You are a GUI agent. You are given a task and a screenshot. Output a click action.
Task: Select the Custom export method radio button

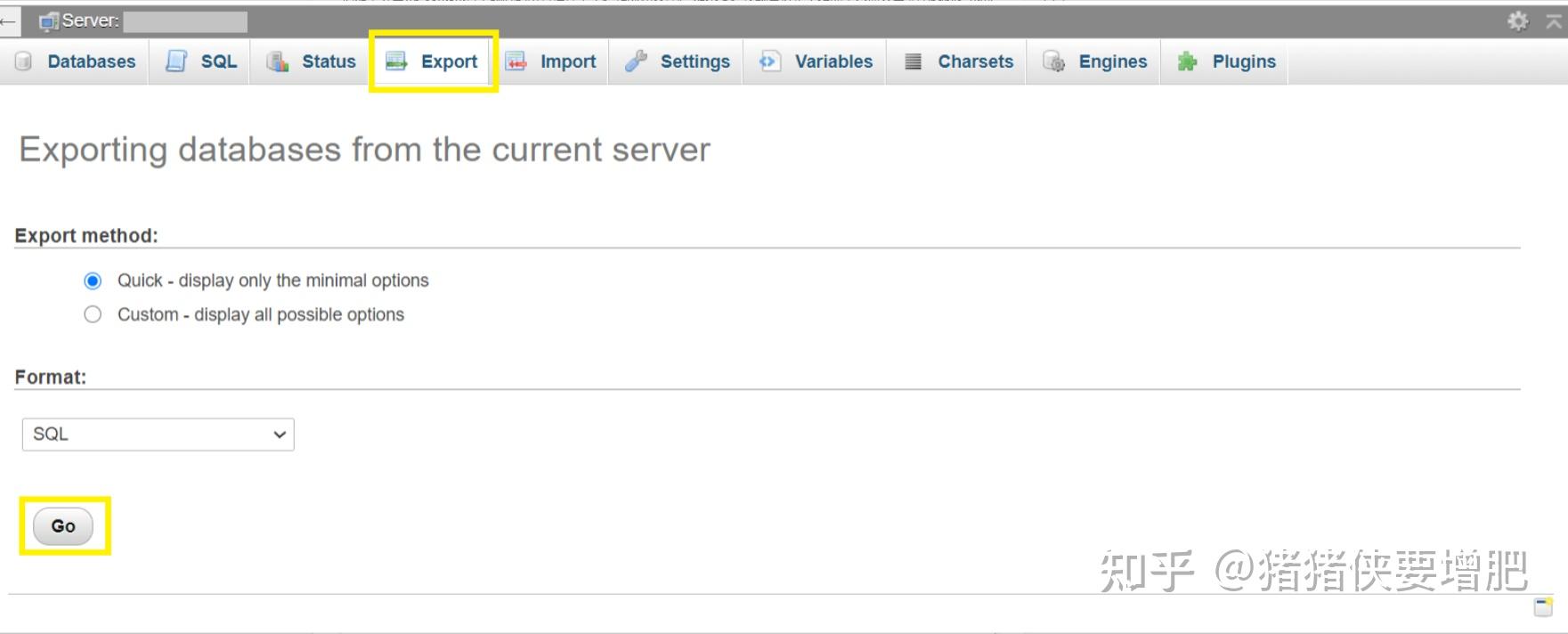(x=93, y=314)
